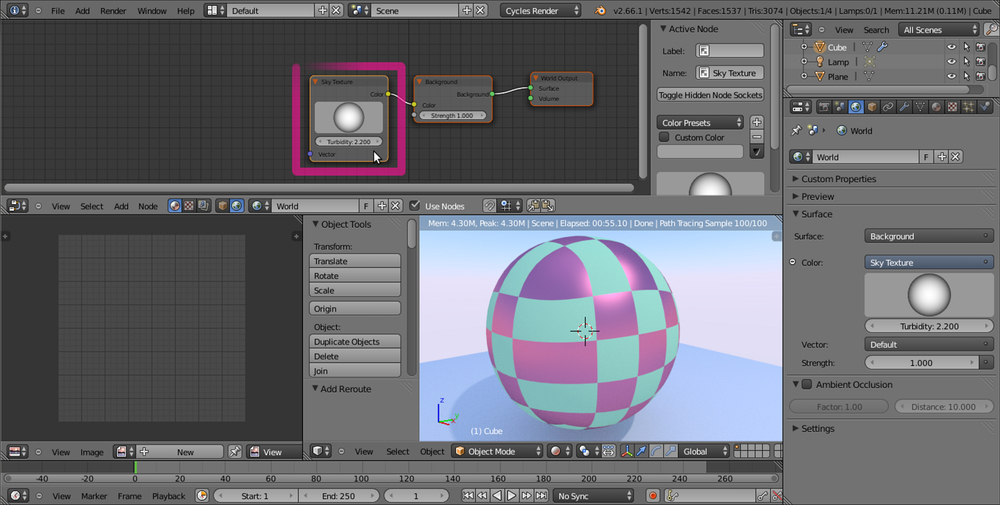The height and width of the screenshot is (505, 1000).
Task: Click the Toggle Hidden Node Sockets button
Action: coord(710,95)
